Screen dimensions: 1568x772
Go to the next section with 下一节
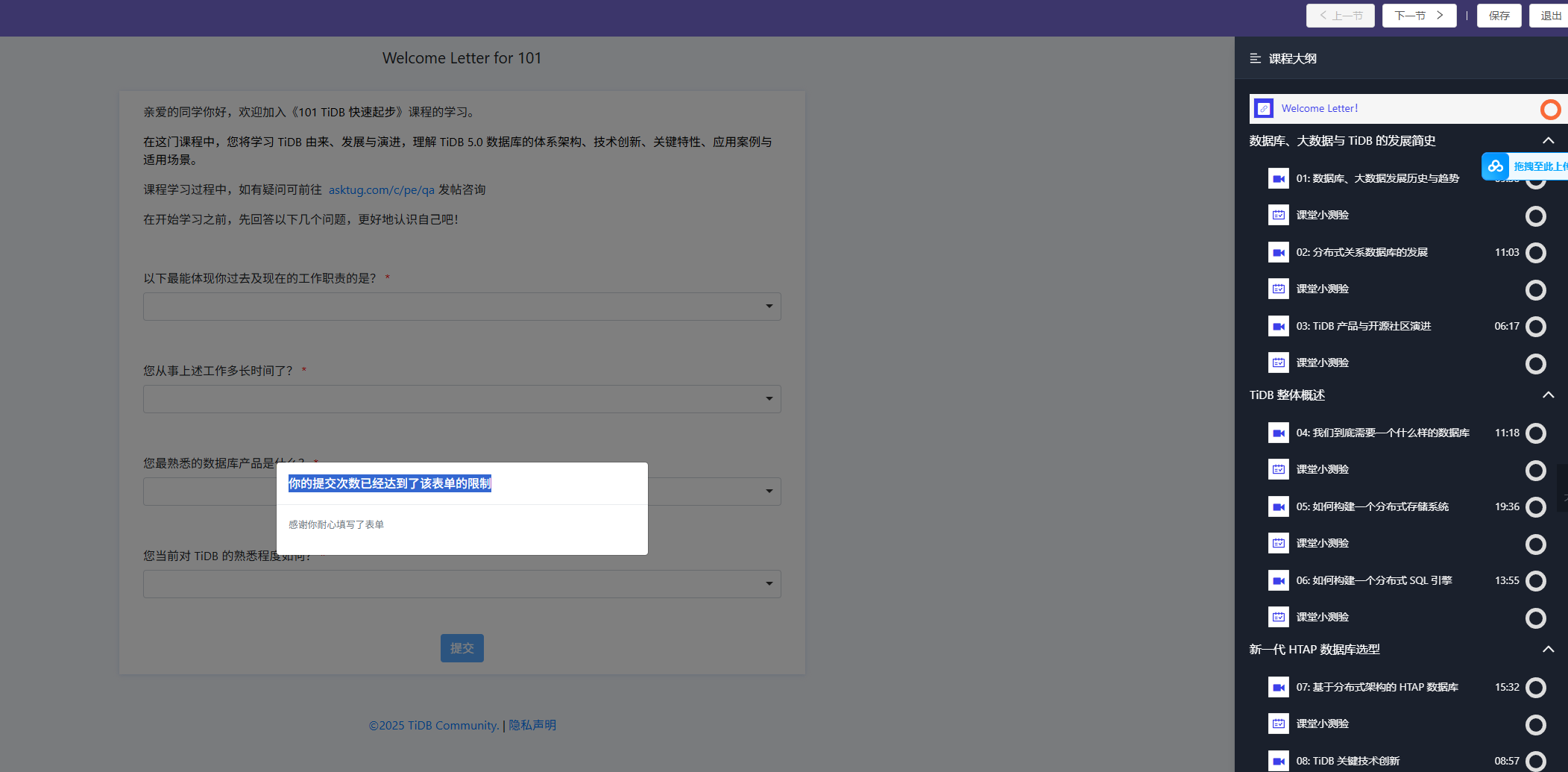pos(1420,16)
